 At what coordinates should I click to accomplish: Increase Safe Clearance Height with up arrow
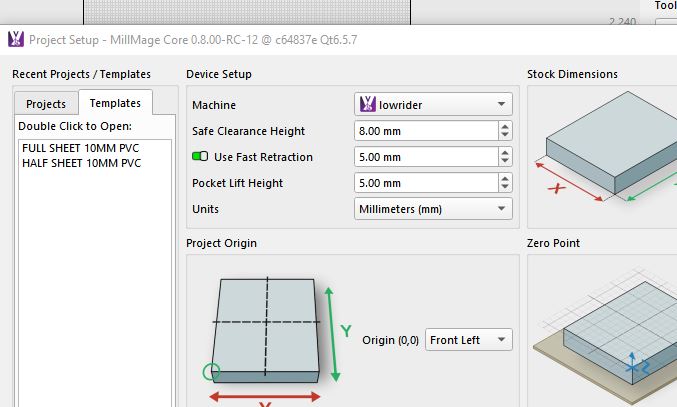pos(505,126)
